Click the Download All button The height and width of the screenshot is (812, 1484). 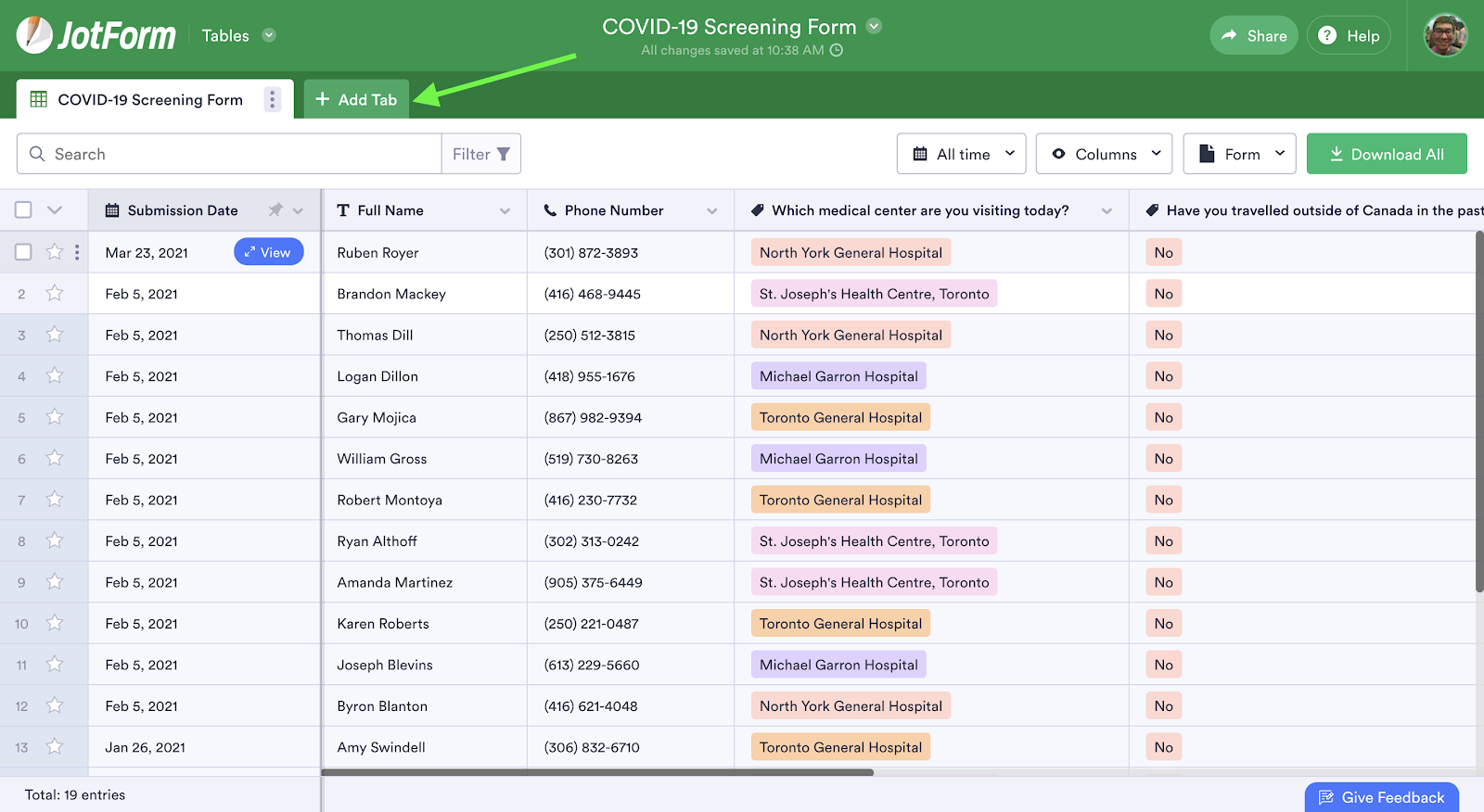(1387, 154)
